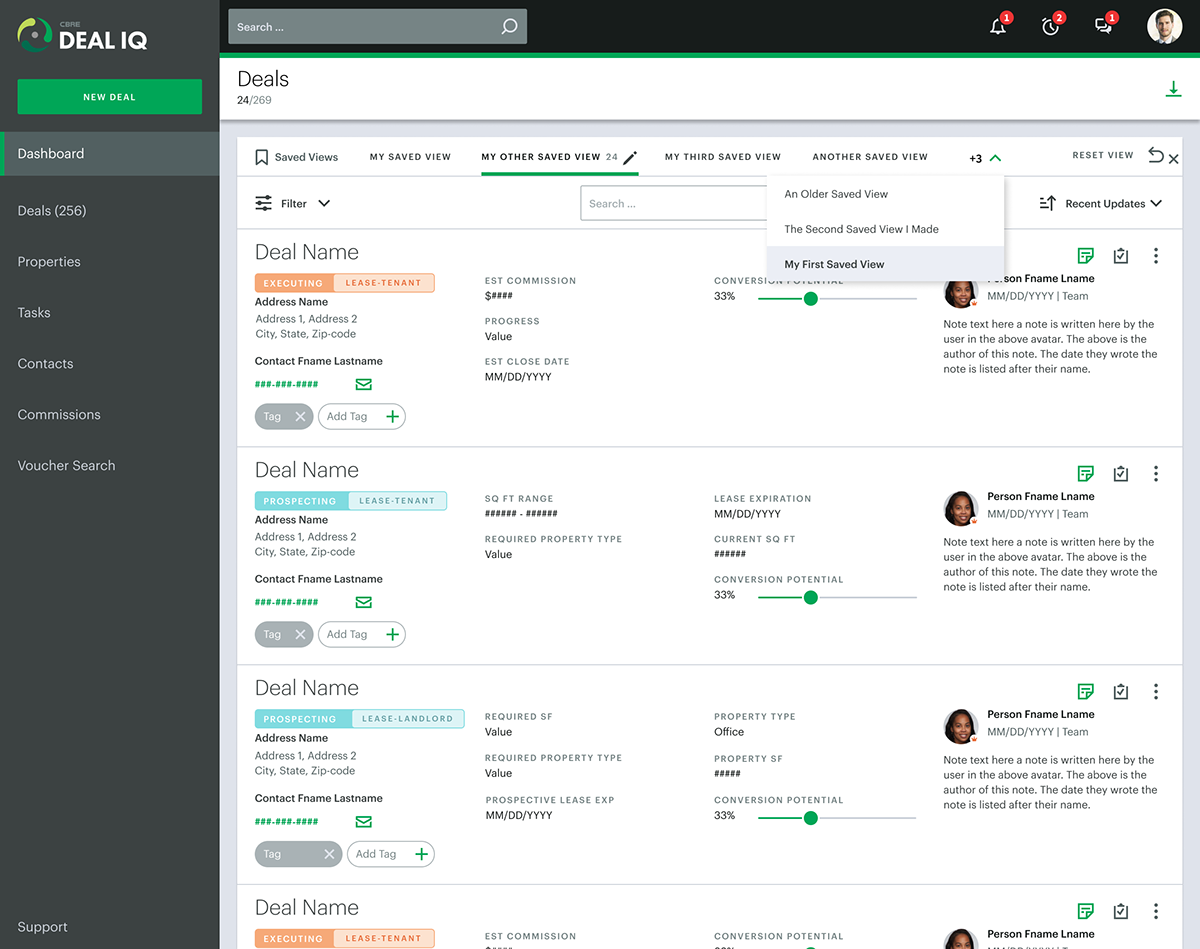The height and width of the screenshot is (949, 1200).
Task: Click Add Tag on Prospecting Lease-Landlord deal
Action: [x=391, y=854]
